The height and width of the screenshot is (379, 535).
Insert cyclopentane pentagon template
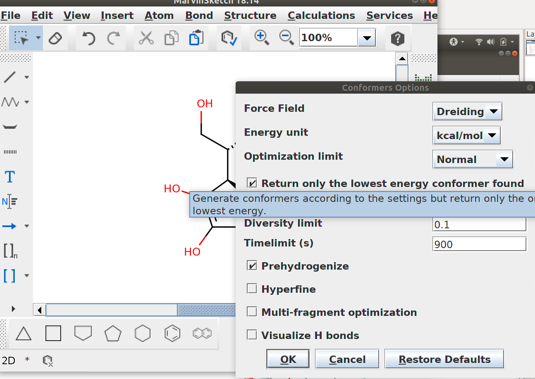[x=113, y=333]
